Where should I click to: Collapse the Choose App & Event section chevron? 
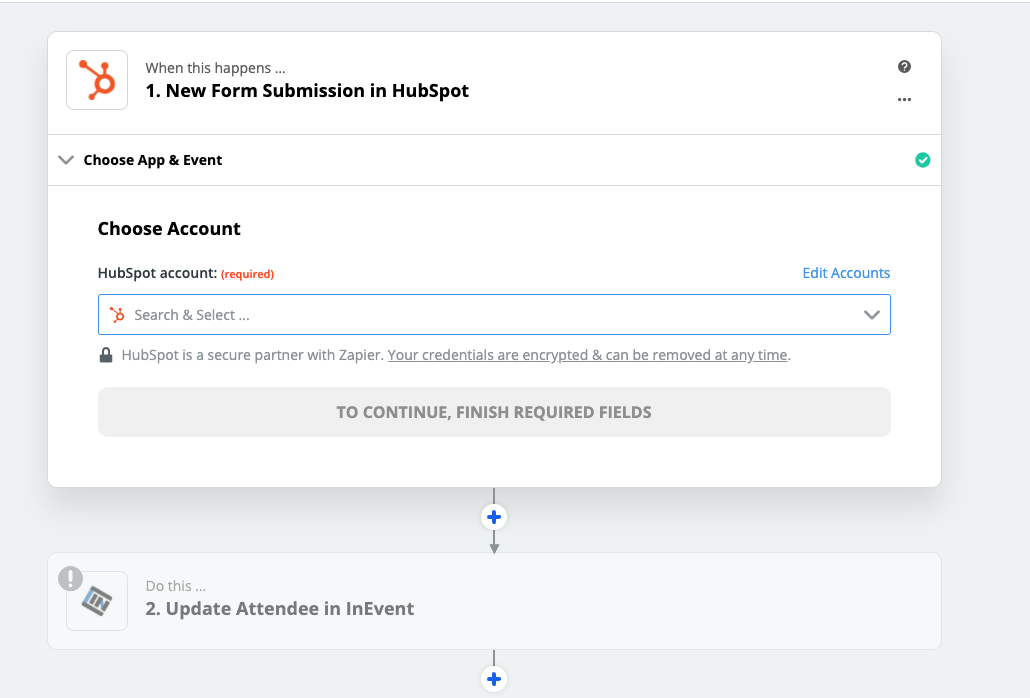pyautogui.click(x=66, y=160)
